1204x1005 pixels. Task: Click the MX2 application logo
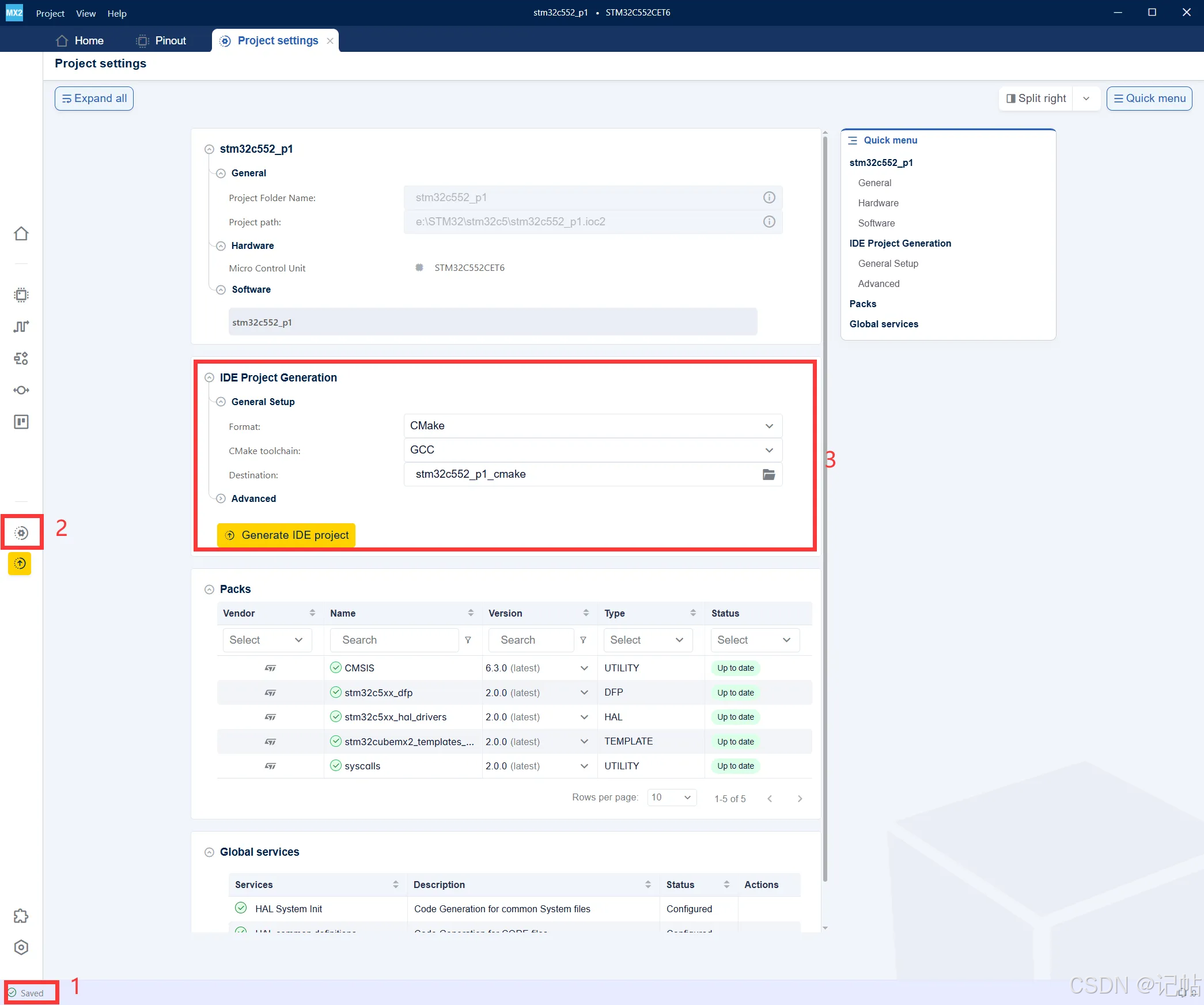[x=14, y=13]
